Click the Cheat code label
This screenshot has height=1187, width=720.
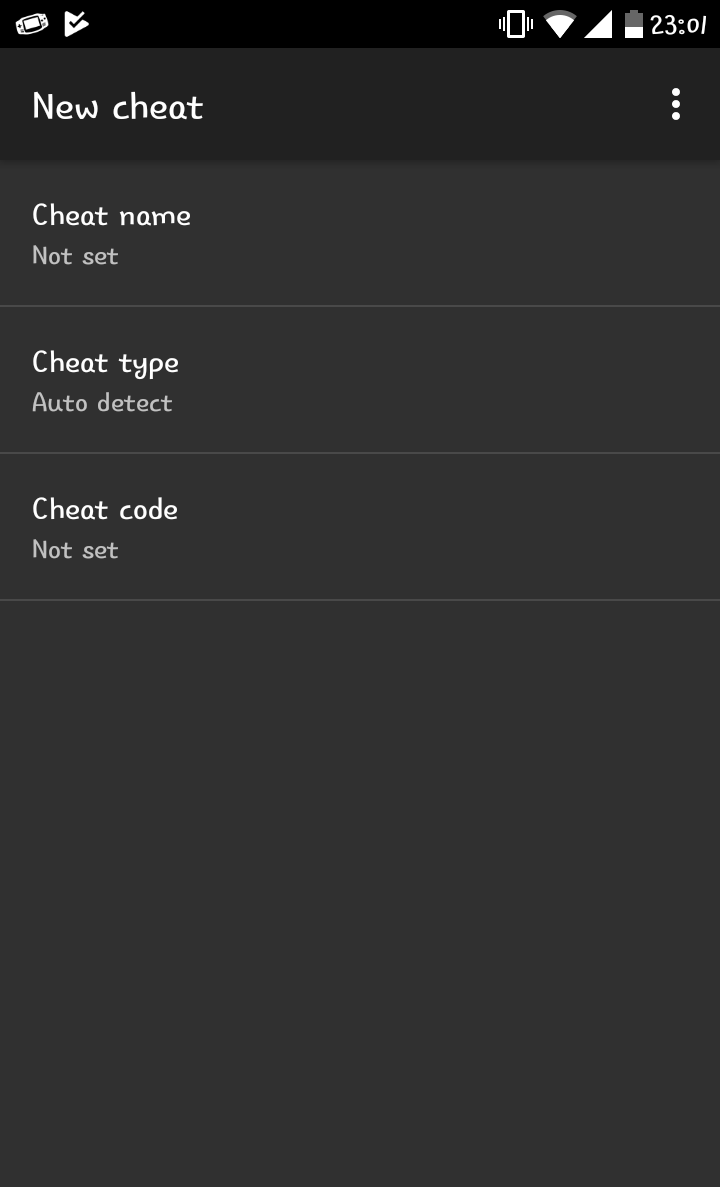[x=105, y=509]
